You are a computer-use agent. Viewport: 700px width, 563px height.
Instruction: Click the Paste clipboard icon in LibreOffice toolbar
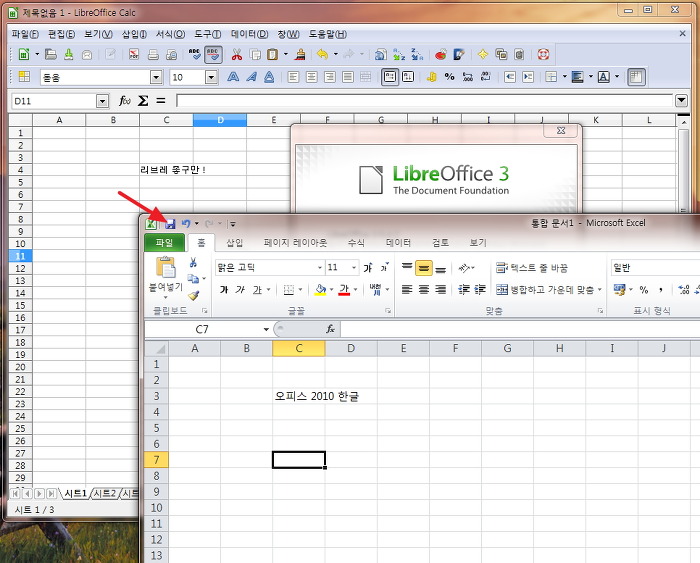click(272, 54)
